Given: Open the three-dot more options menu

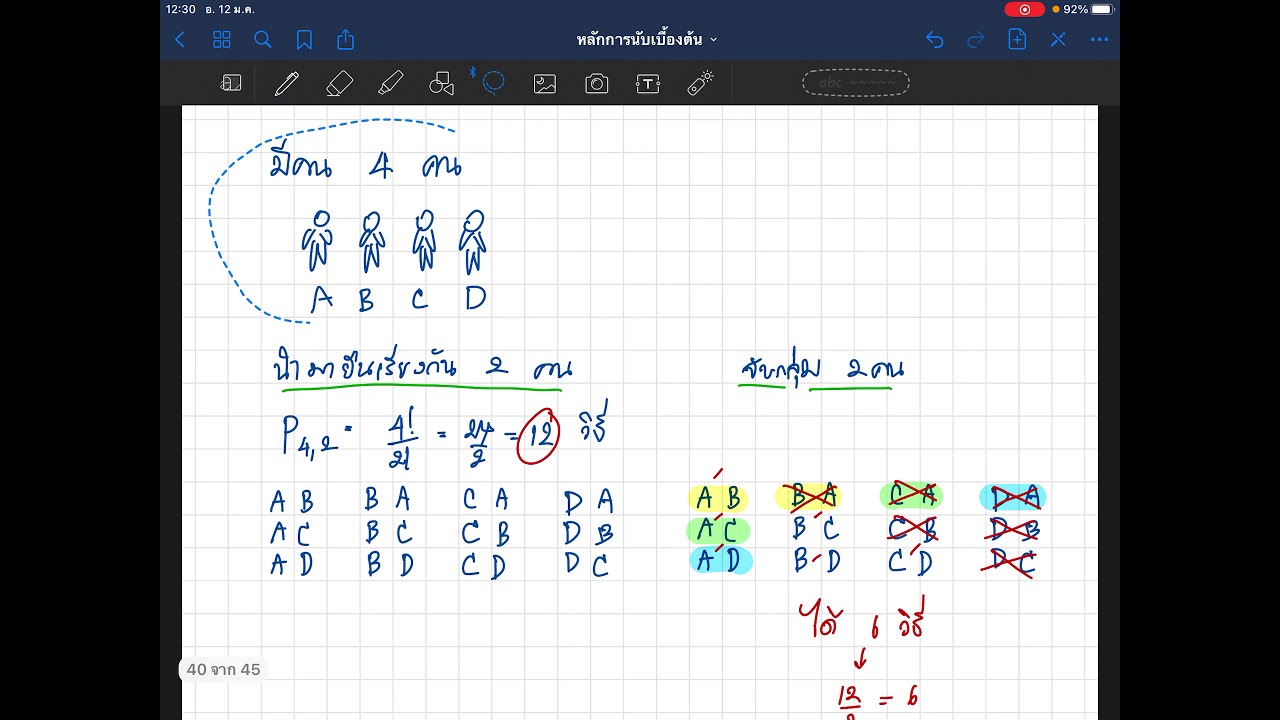Looking at the screenshot, I should [x=1100, y=40].
